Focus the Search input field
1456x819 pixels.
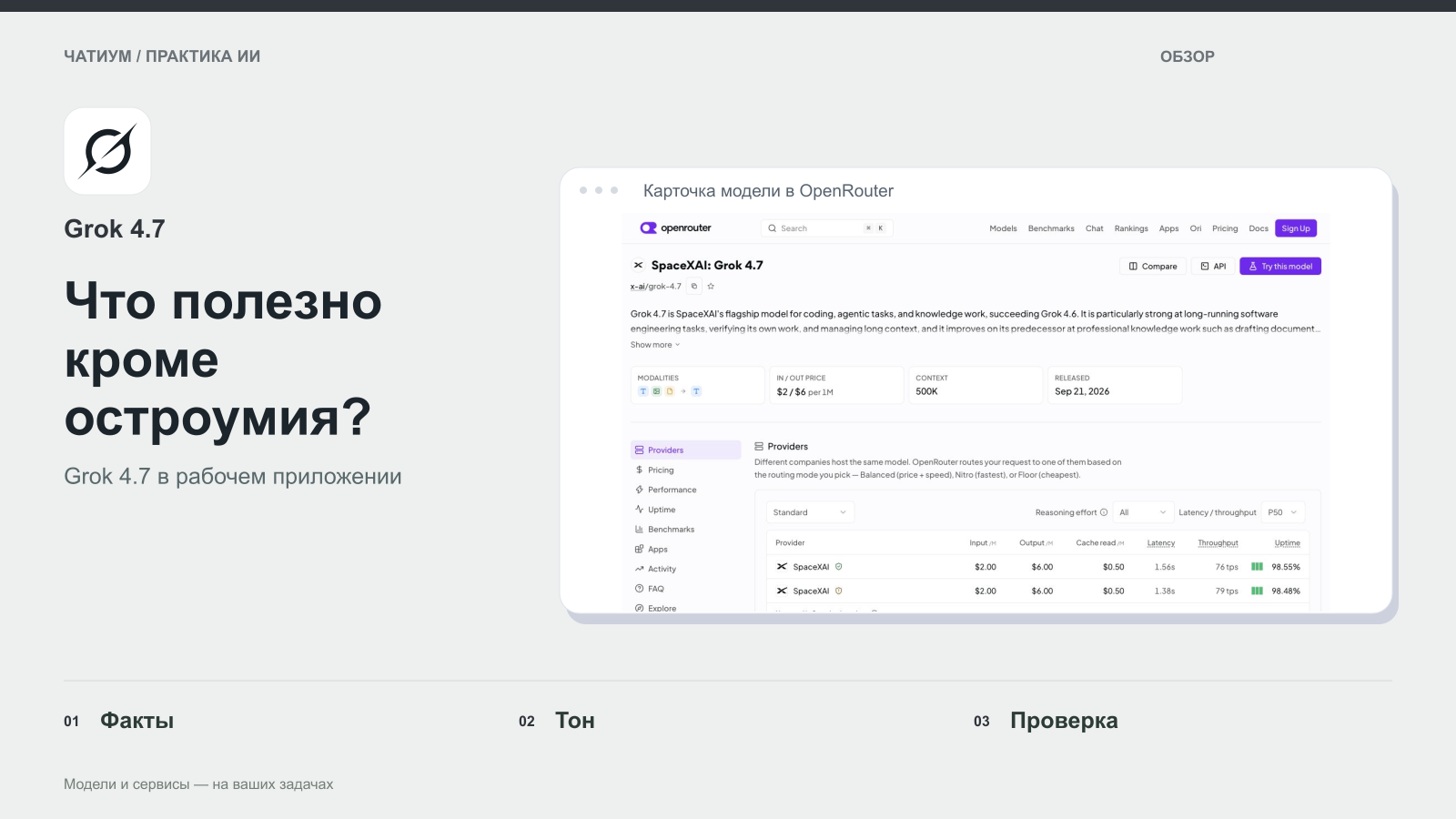point(826,228)
